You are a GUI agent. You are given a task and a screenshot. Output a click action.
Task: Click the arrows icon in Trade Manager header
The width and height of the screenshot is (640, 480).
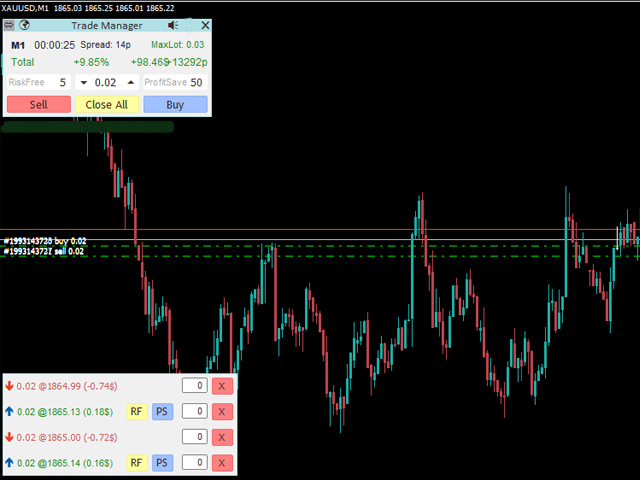[x=9, y=25]
